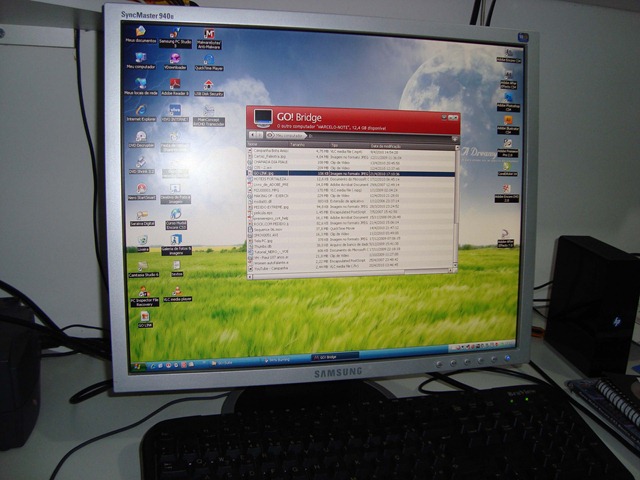
Task: Open the Meu computador desktop icon
Action: pos(141,61)
